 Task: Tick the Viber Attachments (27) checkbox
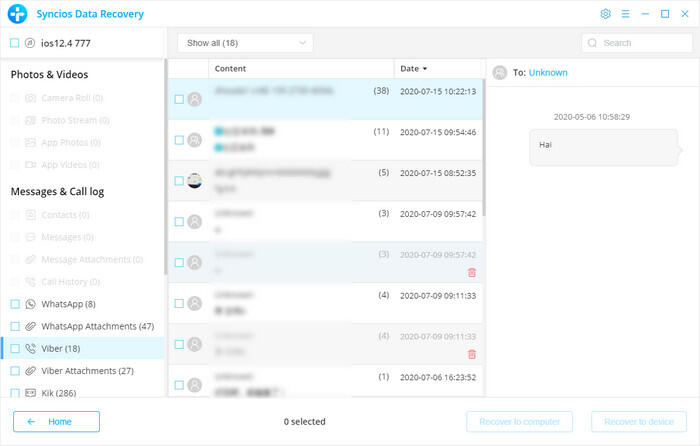pos(15,371)
